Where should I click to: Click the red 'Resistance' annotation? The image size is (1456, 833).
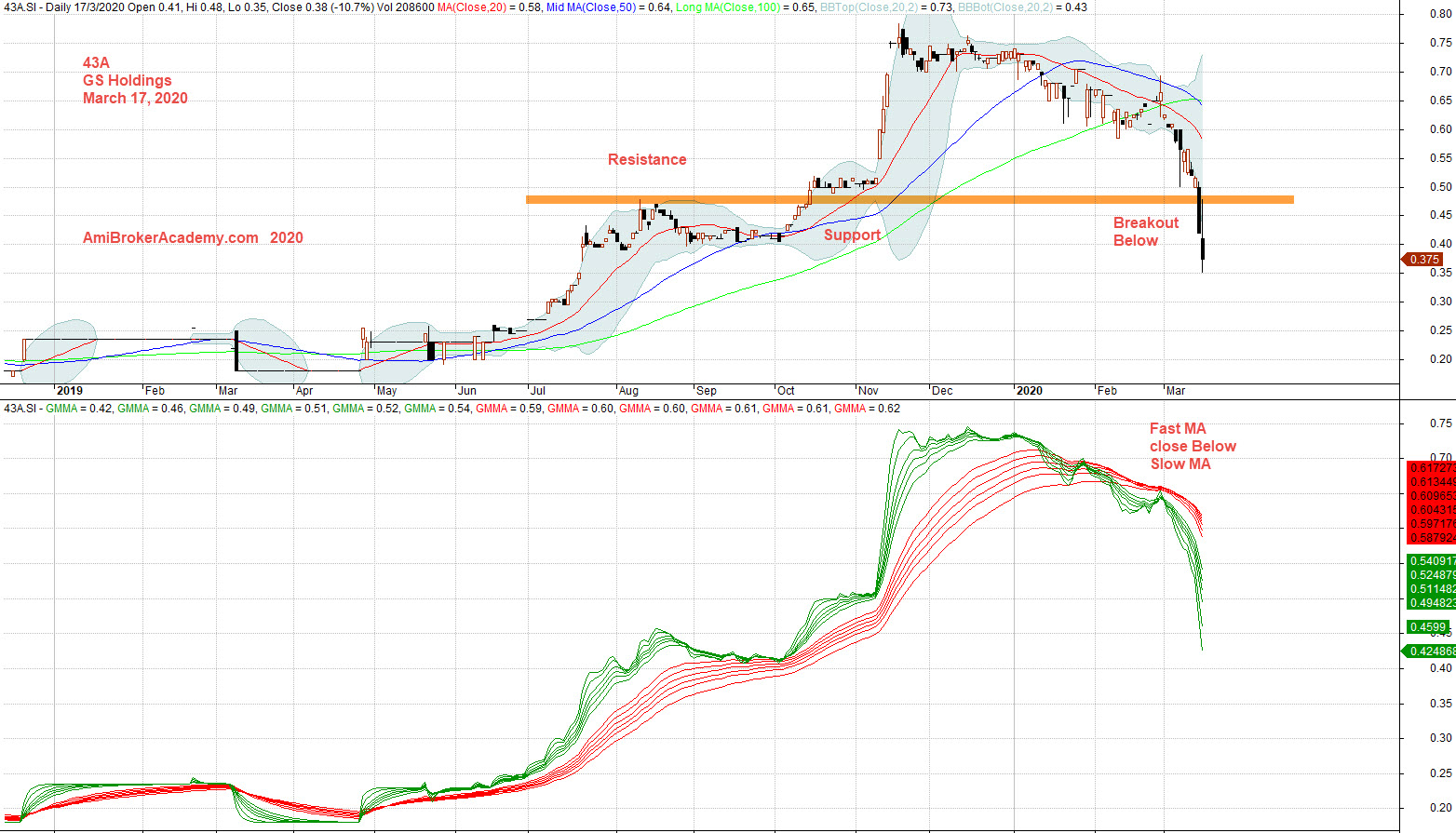[647, 160]
